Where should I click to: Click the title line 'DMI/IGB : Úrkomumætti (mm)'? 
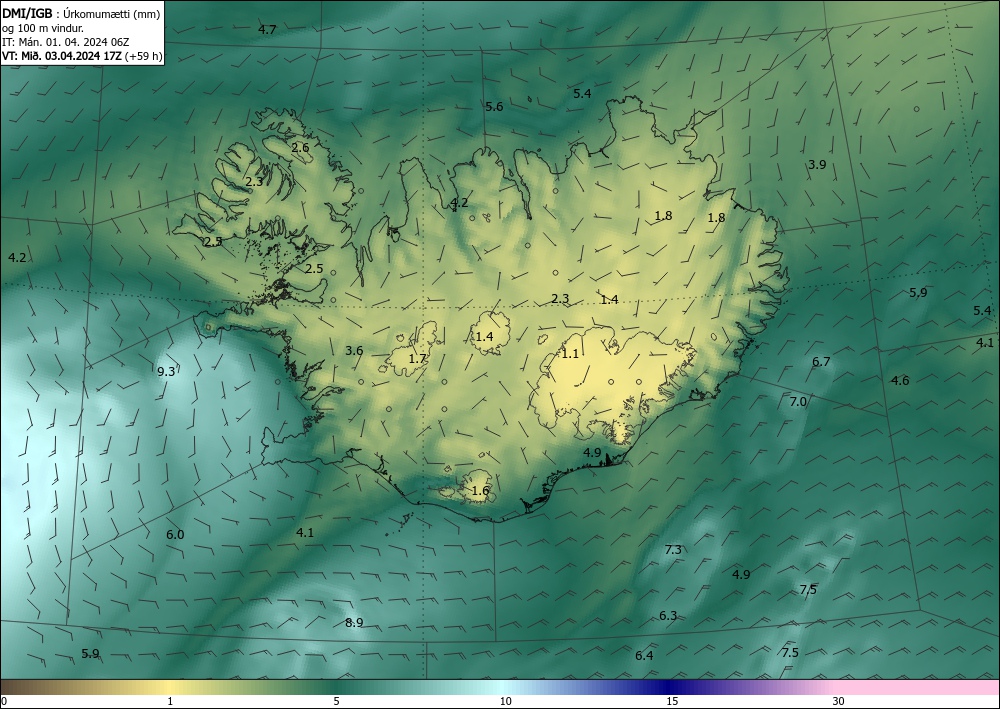(81, 13)
